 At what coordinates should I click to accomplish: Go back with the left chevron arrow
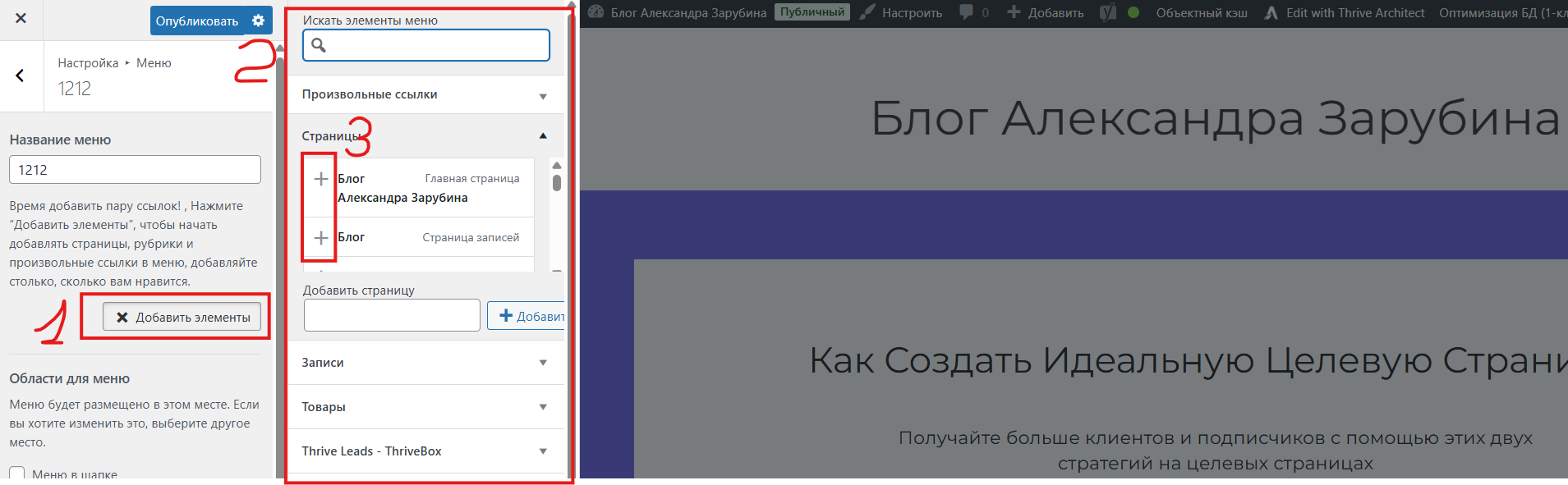[21, 75]
